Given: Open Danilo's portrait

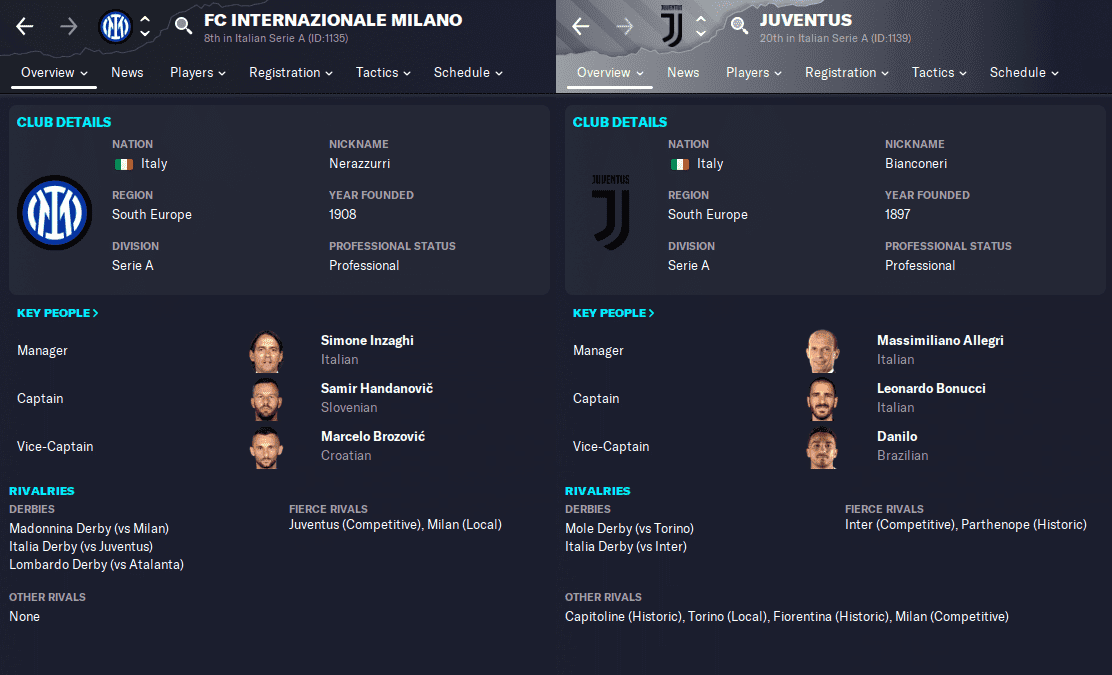Looking at the screenshot, I should click(x=823, y=447).
